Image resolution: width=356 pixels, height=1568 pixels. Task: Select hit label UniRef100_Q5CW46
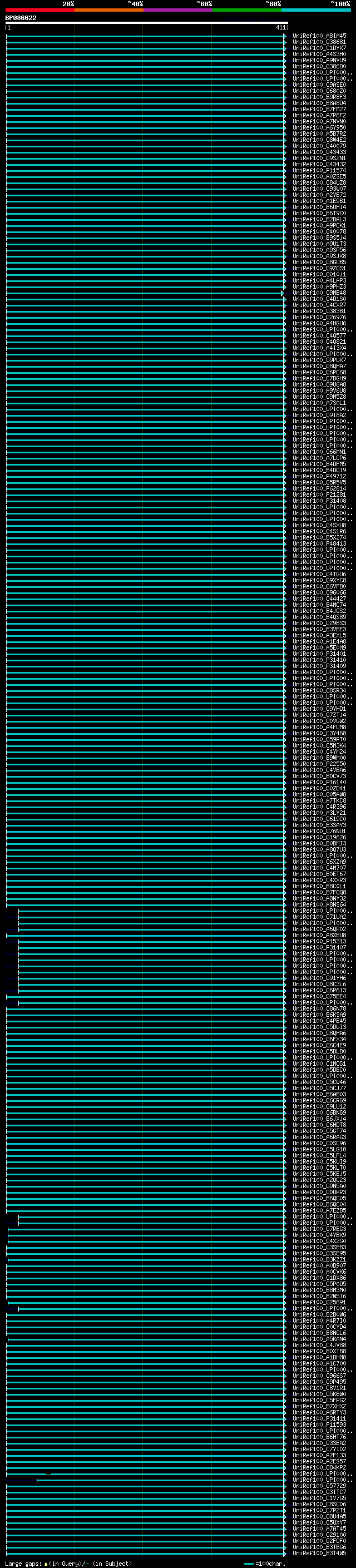319,1082
